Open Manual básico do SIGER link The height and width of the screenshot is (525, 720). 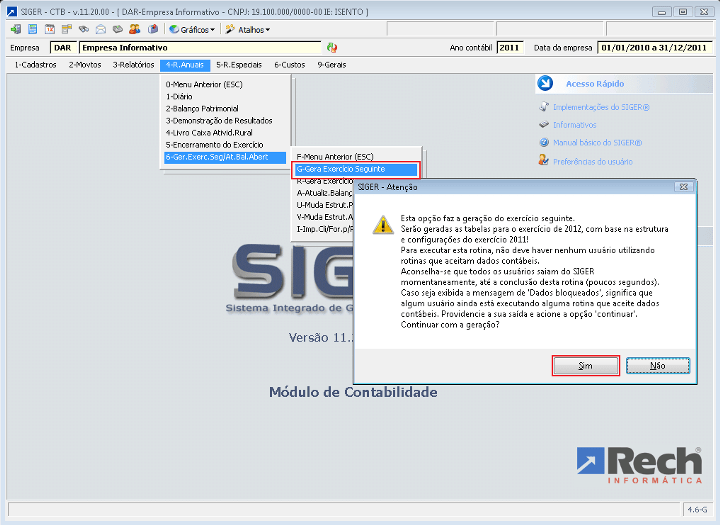tap(597, 143)
